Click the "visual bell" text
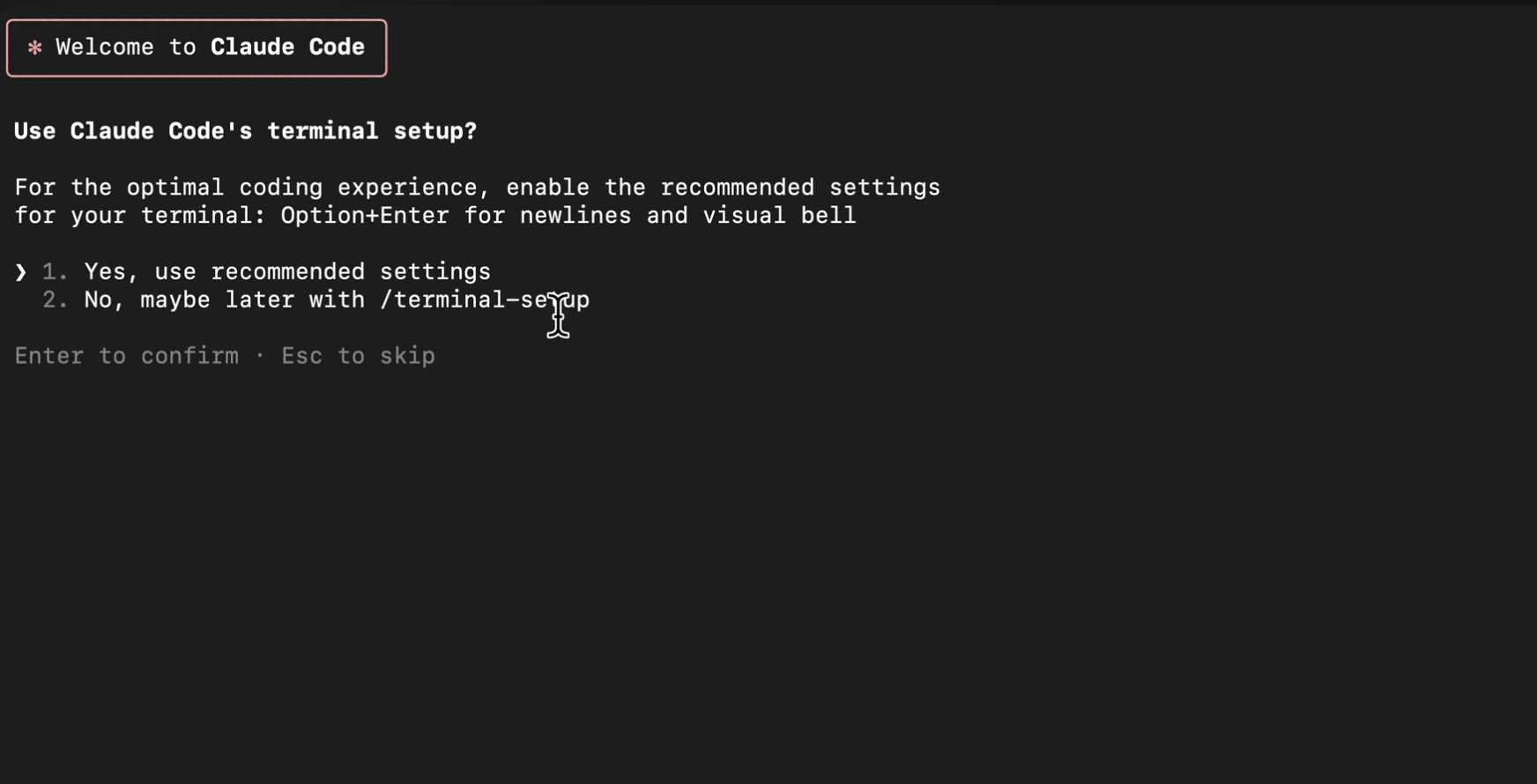Image resolution: width=1537 pixels, height=784 pixels. pos(779,216)
